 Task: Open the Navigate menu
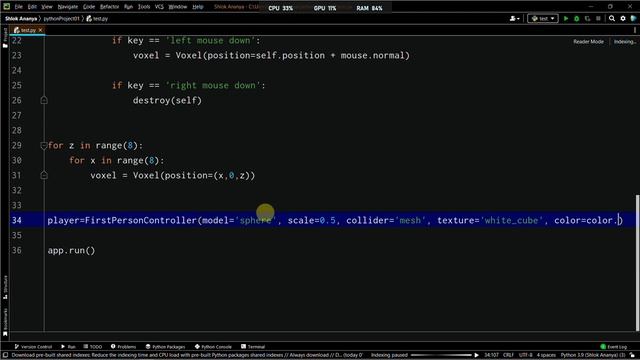[x=68, y=7]
